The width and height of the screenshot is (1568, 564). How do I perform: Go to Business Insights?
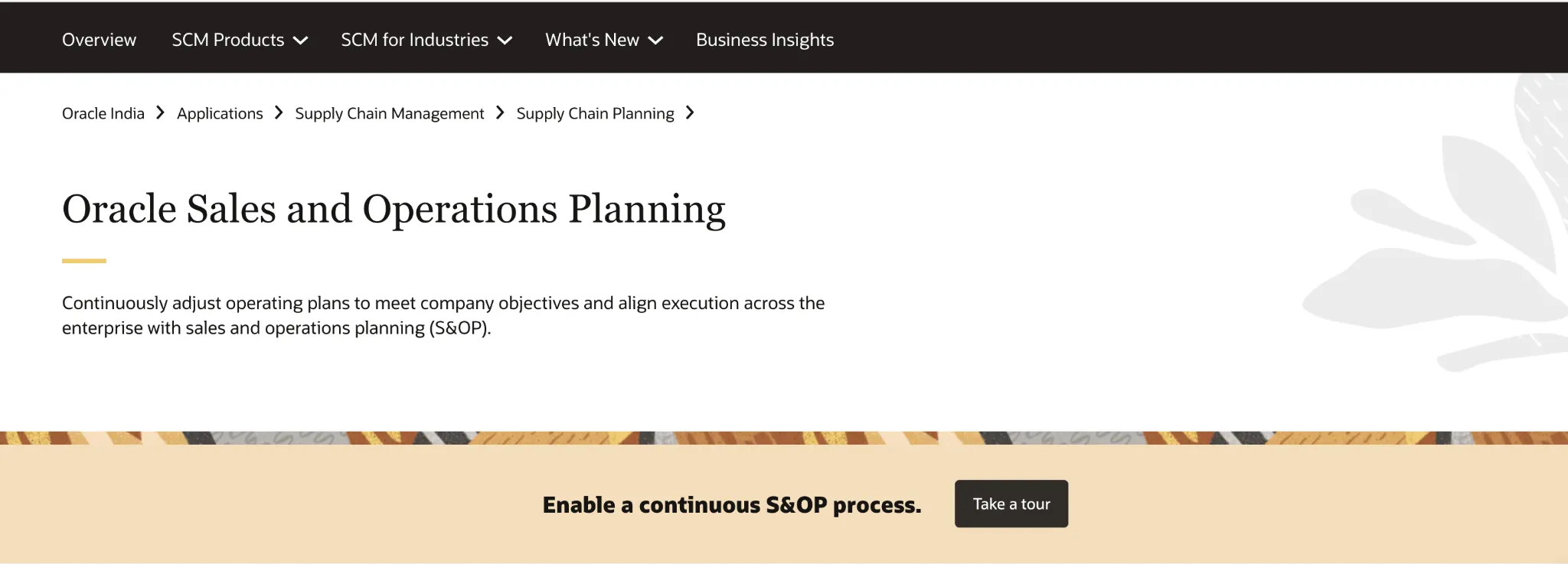765,40
